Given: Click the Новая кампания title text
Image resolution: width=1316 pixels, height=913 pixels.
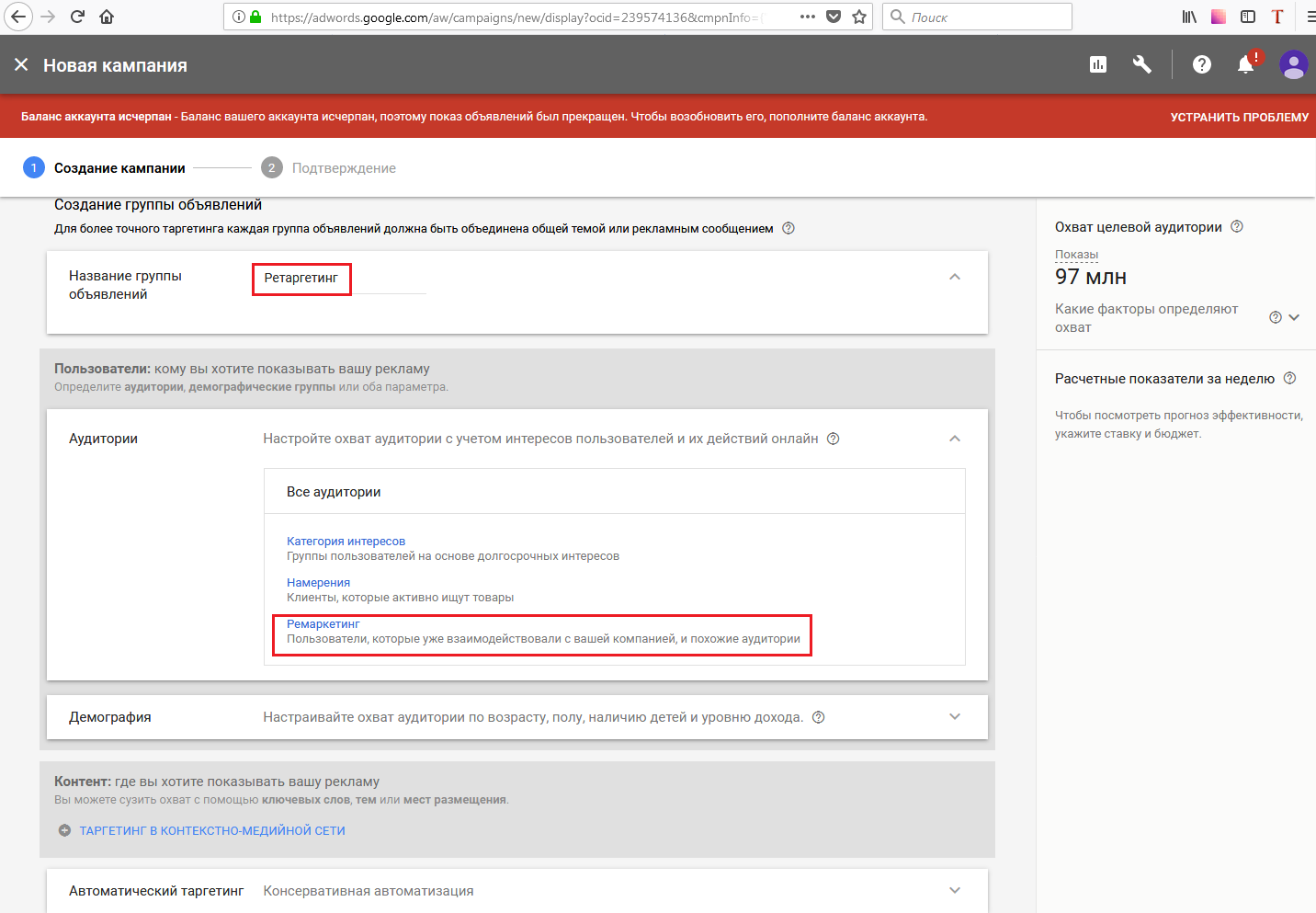Looking at the screenshot, I should pyautogui.click(x=115, y=65).
